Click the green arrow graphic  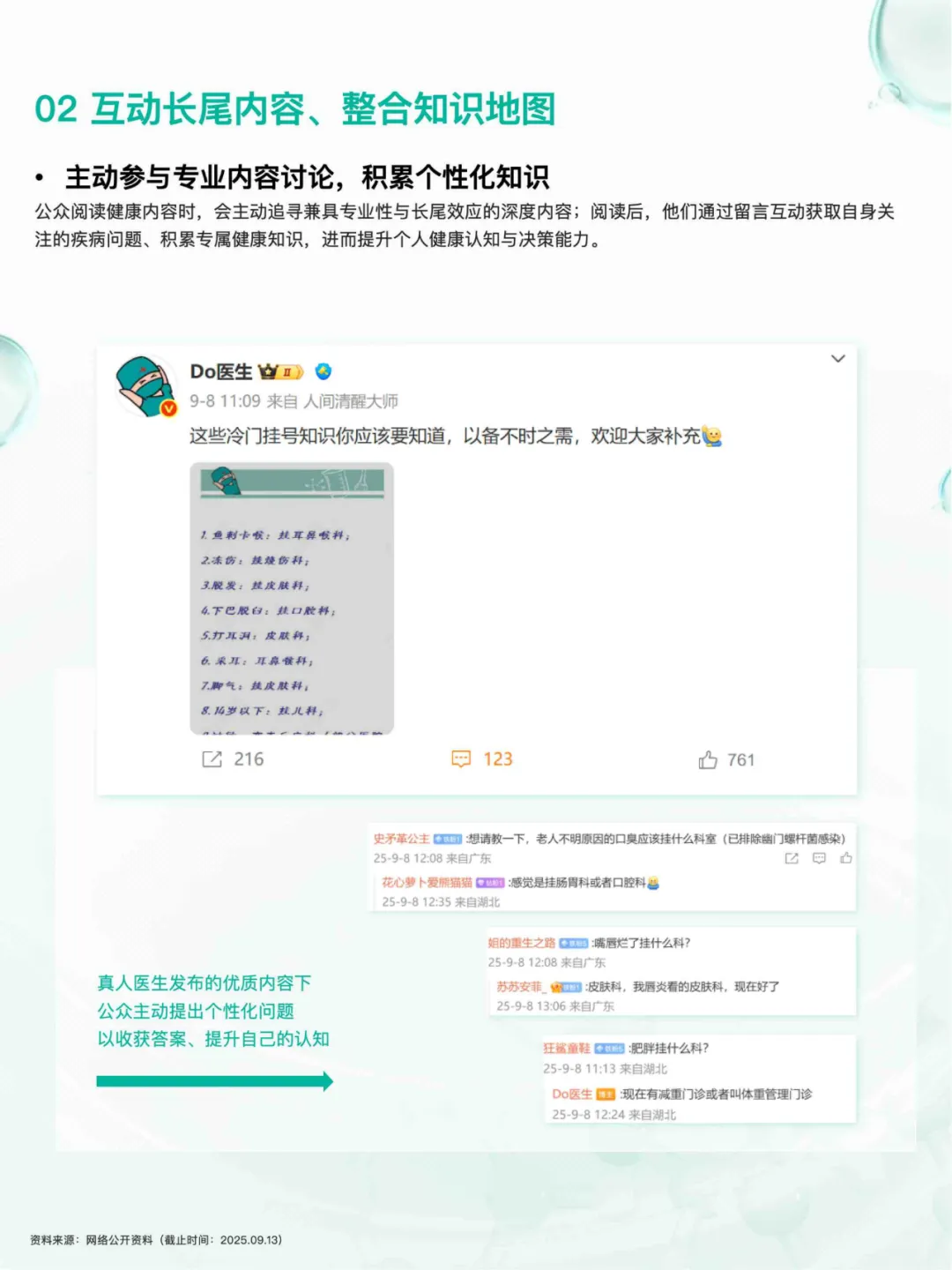215,1081
